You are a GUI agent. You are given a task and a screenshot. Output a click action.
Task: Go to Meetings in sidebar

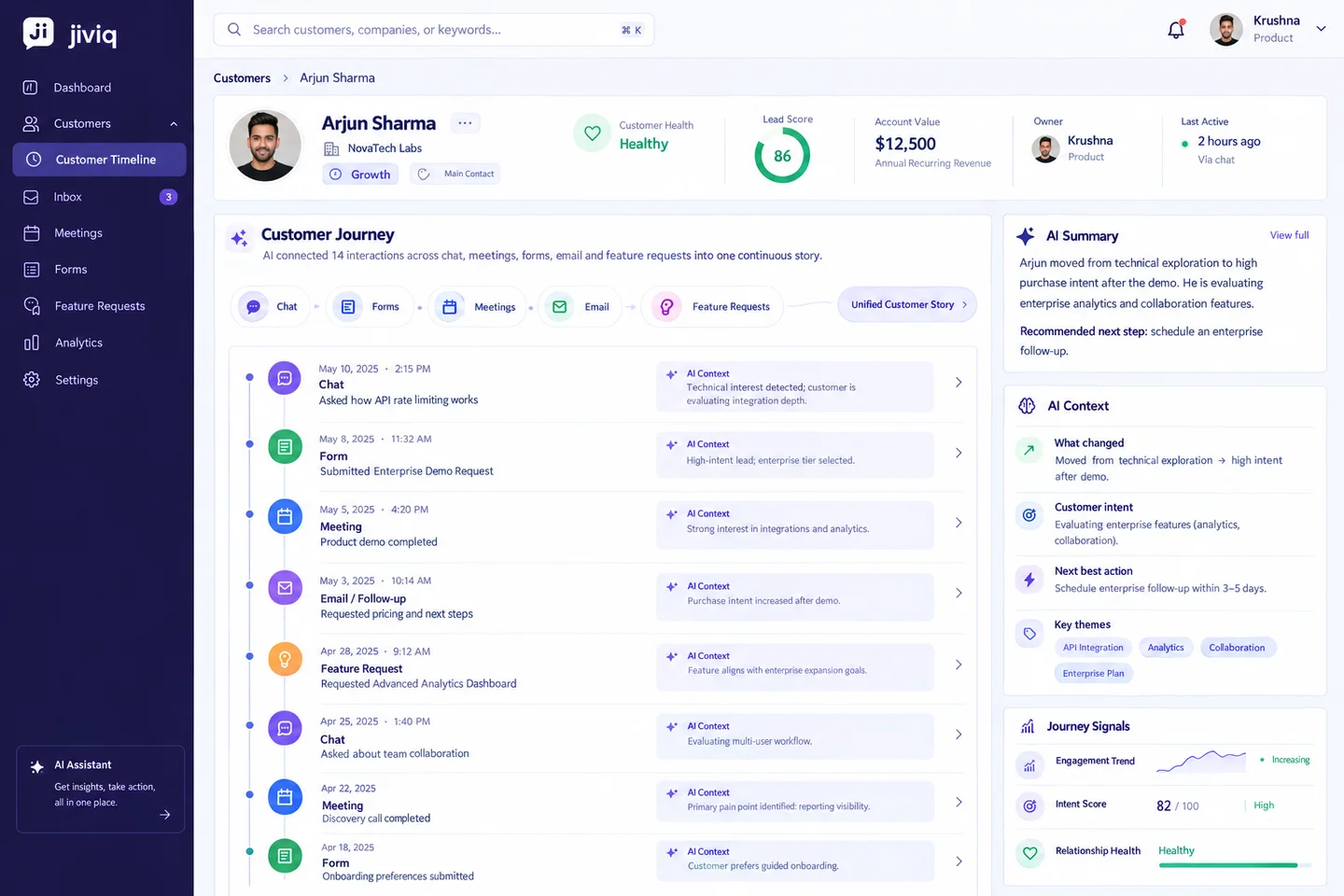coord(100,233)
